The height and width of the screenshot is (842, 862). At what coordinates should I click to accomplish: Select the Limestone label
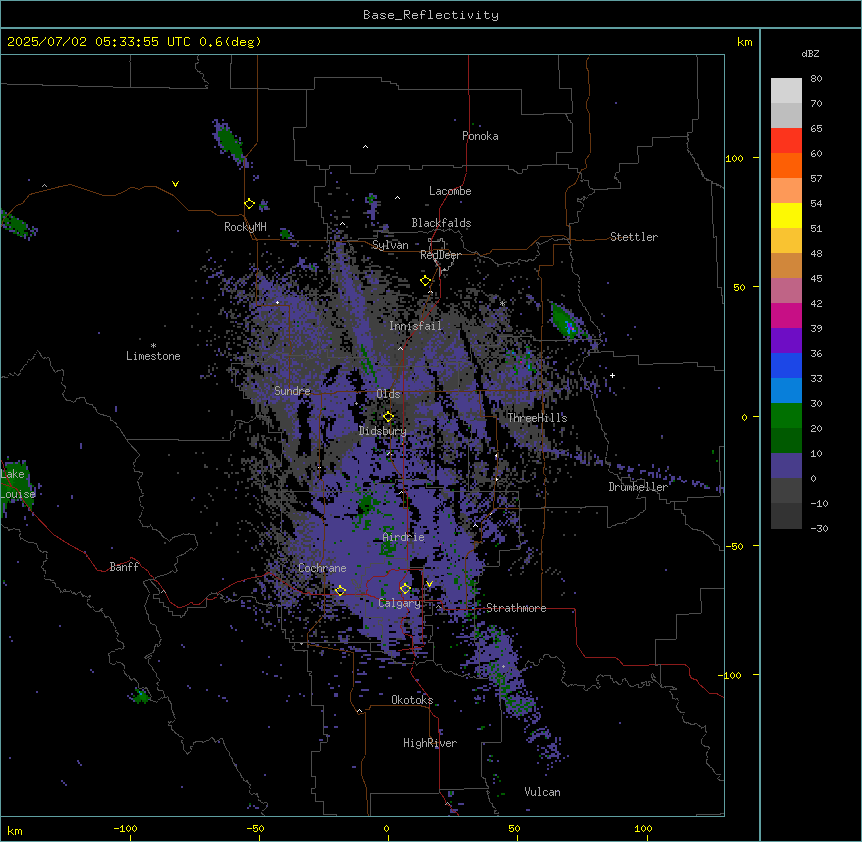pyautogui.click(x=153, y=356)
